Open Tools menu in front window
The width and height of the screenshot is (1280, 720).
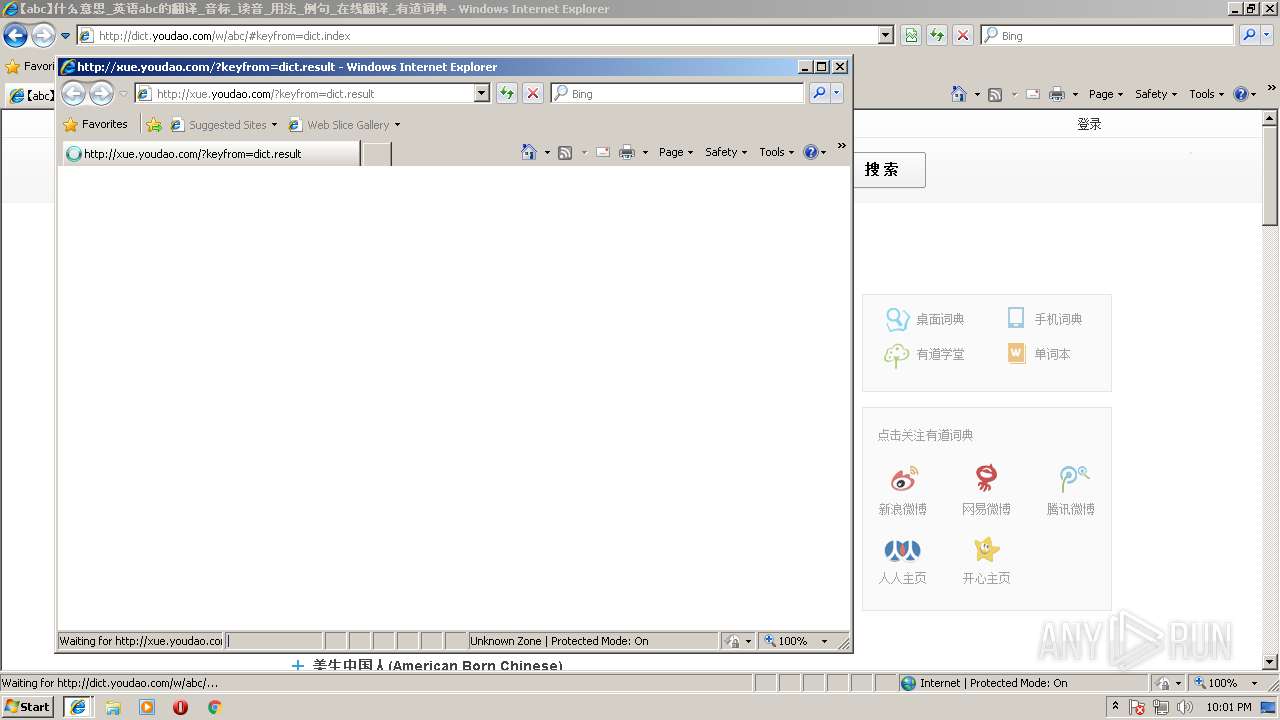tap(777, 152)
